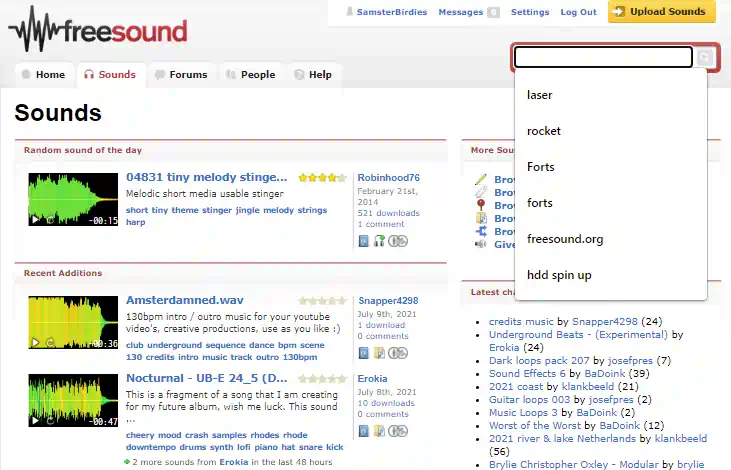The width and height of the screenshot is (731, 470).
Task: Go to the People tab
Action: point(251,75)
